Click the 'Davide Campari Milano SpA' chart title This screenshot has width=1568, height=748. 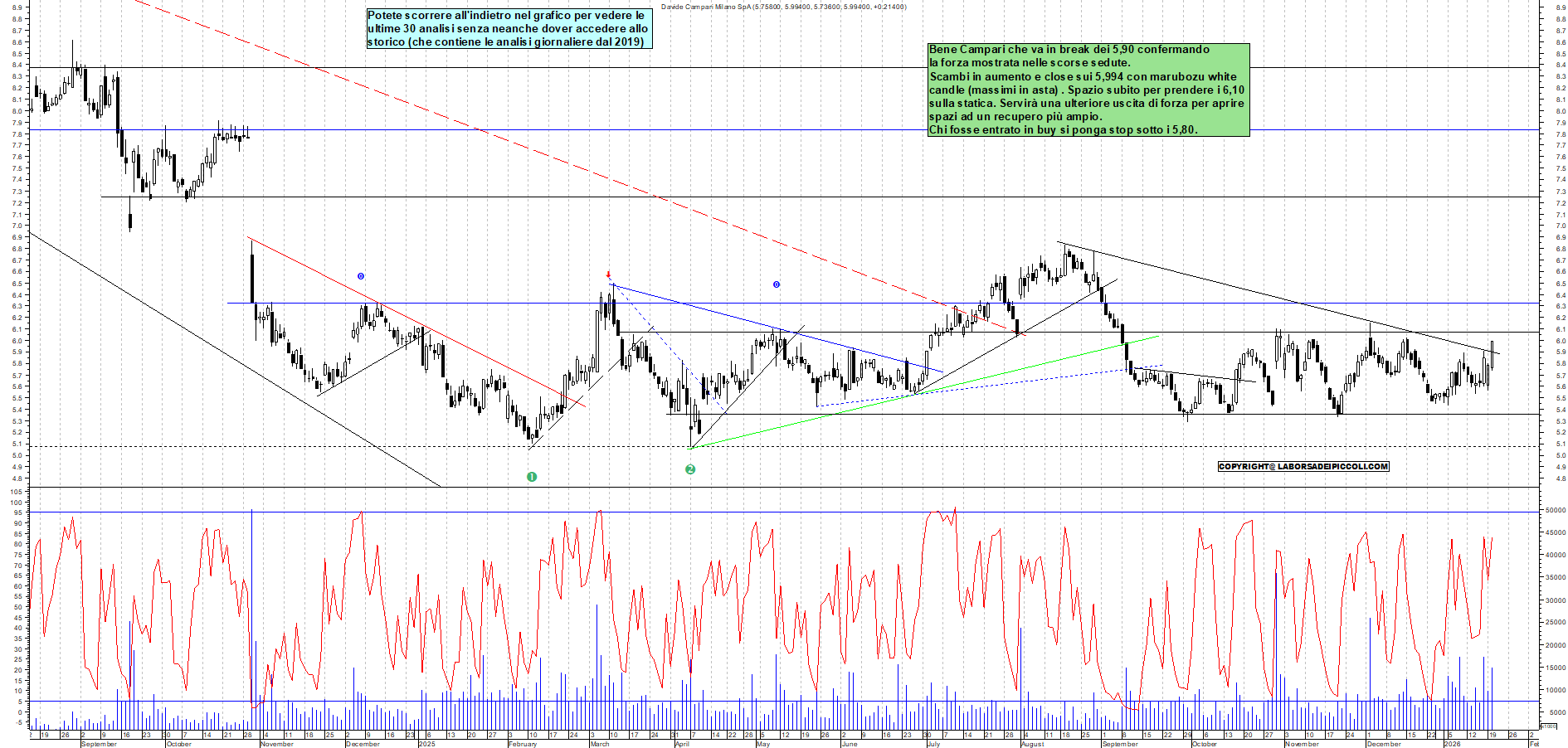click(x=783, y=7)
